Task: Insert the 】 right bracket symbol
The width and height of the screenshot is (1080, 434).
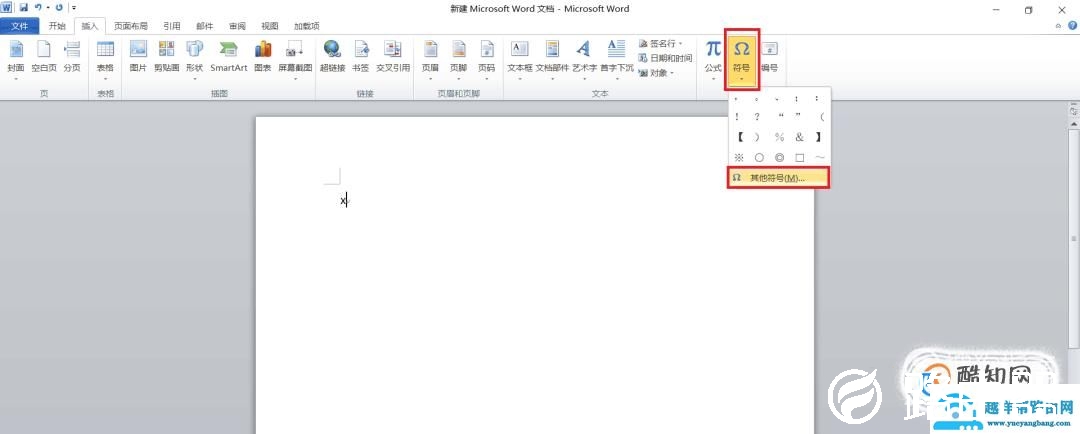Action: tap(819, 137)
